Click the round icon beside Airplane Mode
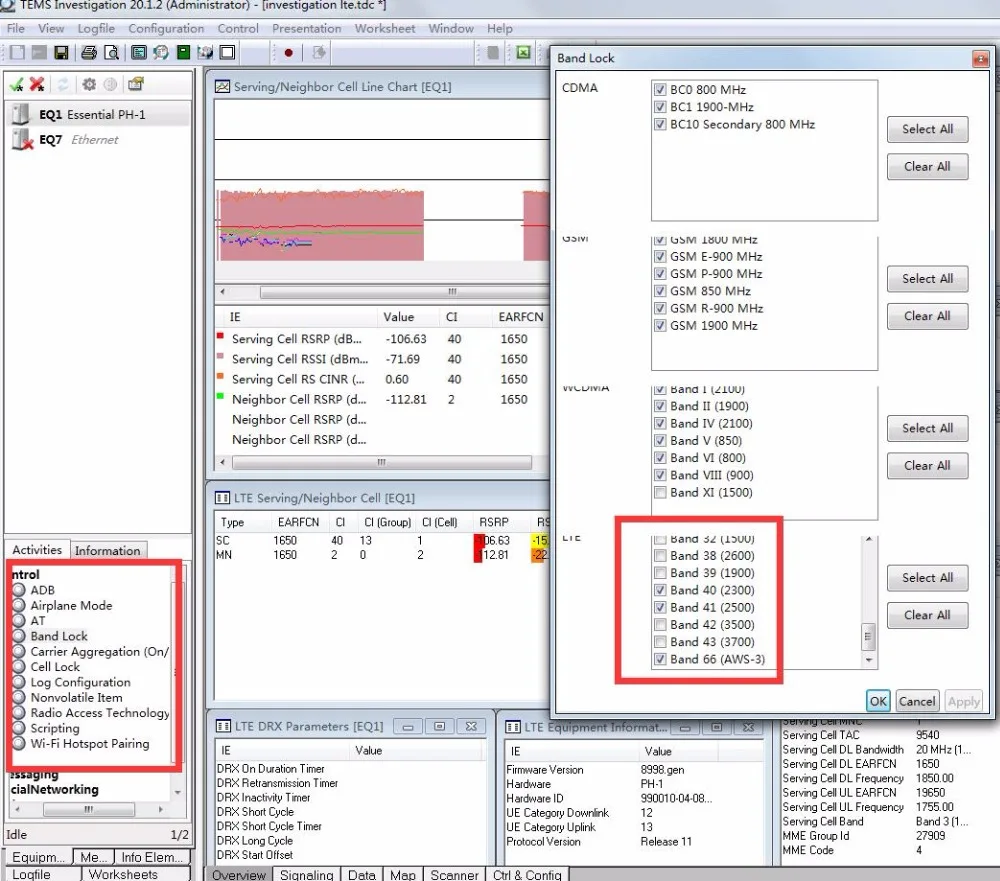This screenshot has width=1000, height=881. [x=18, y=605]
